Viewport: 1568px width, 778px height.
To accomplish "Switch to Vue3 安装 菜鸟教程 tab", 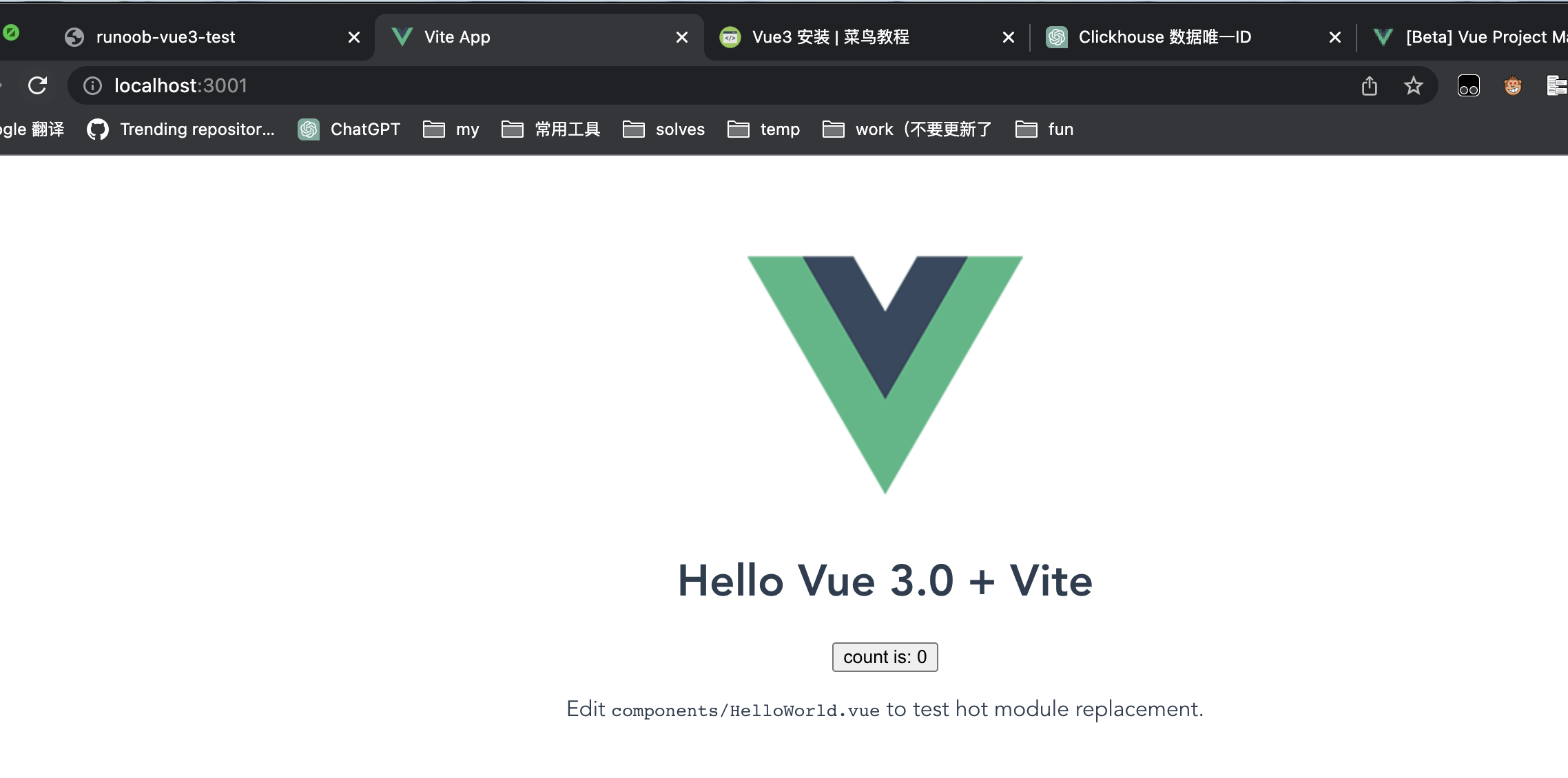I will coord(866,37).
